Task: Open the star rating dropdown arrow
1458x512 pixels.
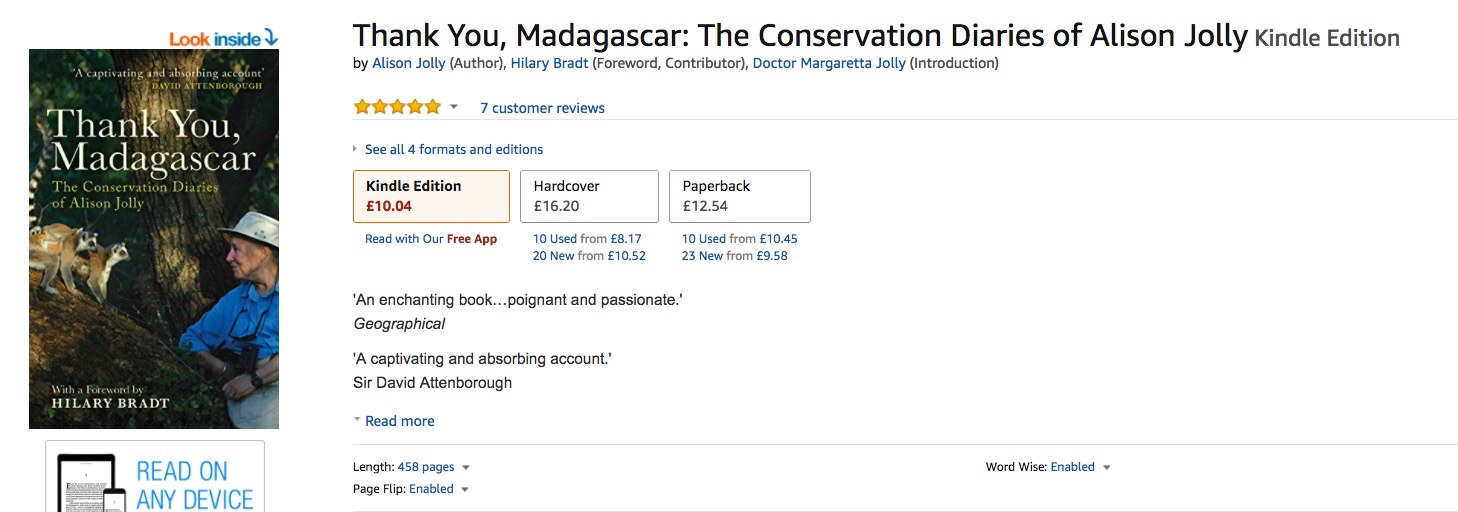Action: click(x=453, y=107)
